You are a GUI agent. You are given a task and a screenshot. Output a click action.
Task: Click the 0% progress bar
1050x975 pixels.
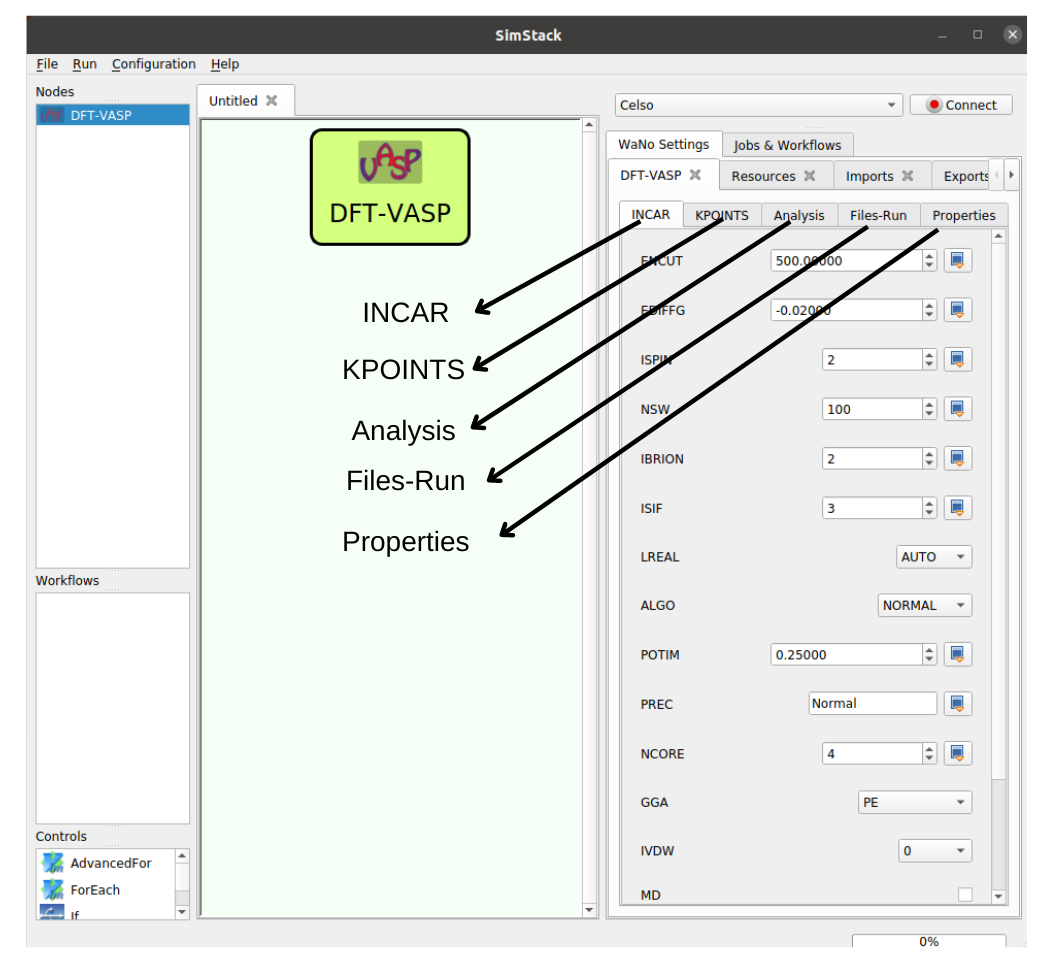pos(929,941)
